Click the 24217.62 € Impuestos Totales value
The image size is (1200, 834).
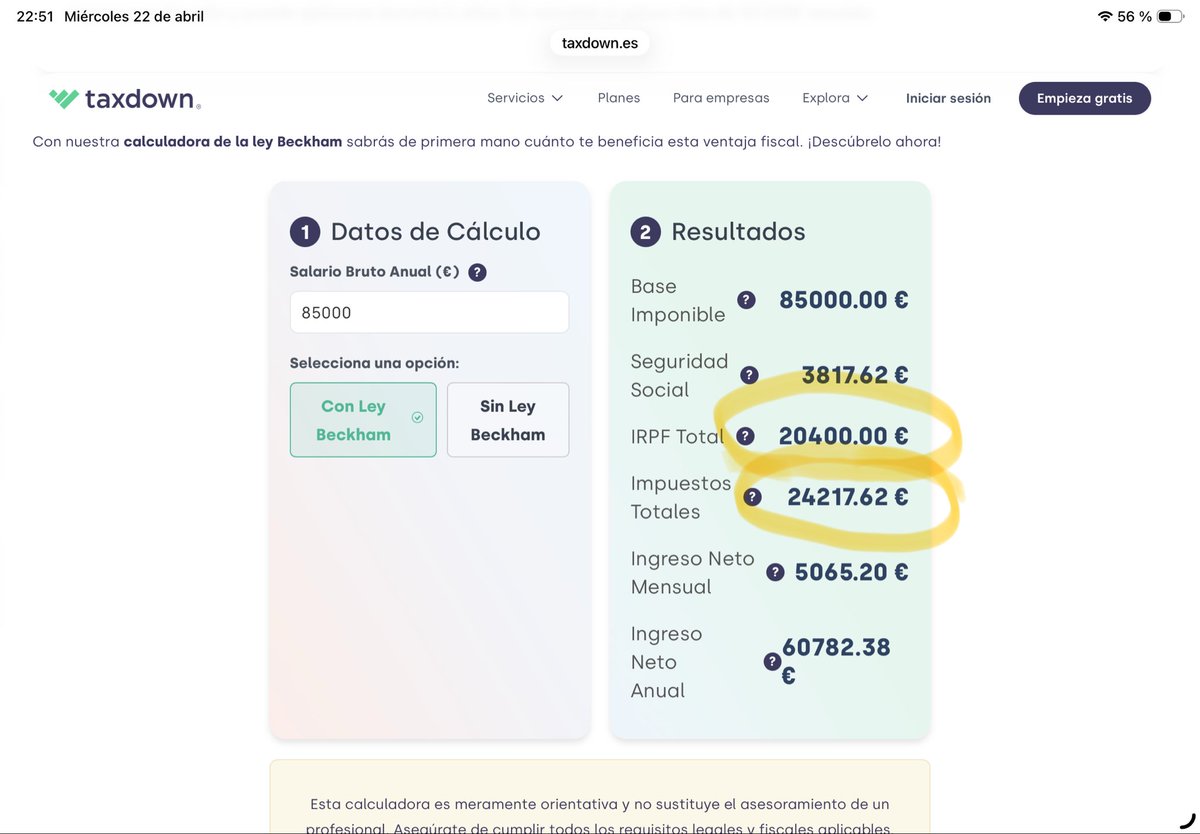848,497
